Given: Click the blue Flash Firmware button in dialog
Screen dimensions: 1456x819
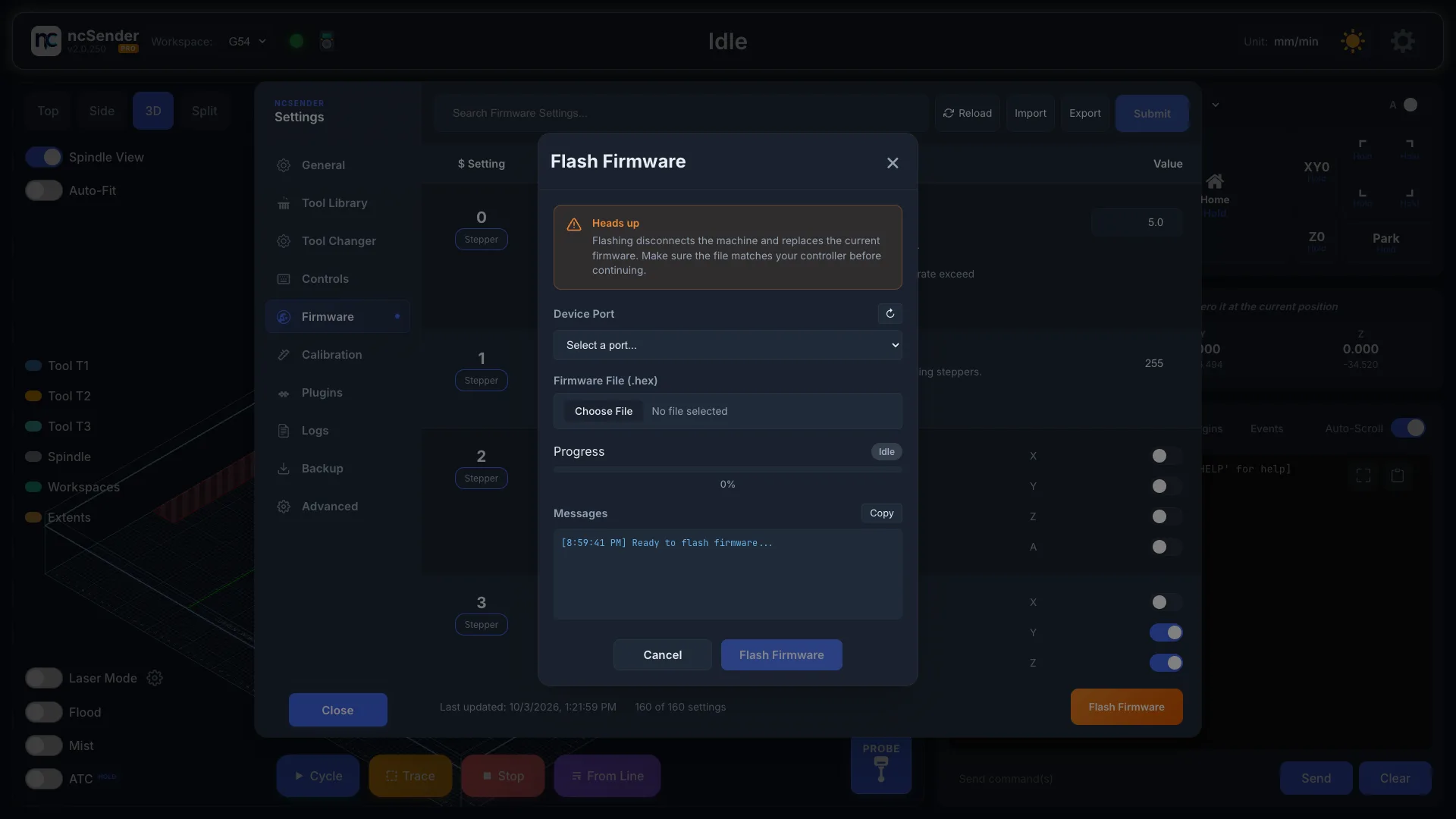Looking at the screenshot, I should click(x=781, y=654).
